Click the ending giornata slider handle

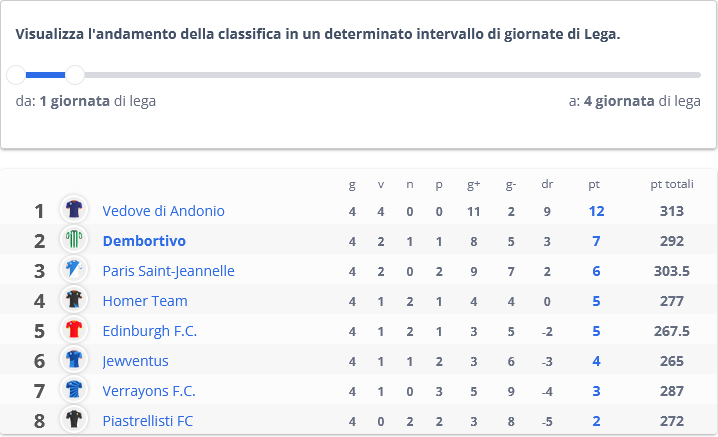pyautogui.click(x=75, y=75)
